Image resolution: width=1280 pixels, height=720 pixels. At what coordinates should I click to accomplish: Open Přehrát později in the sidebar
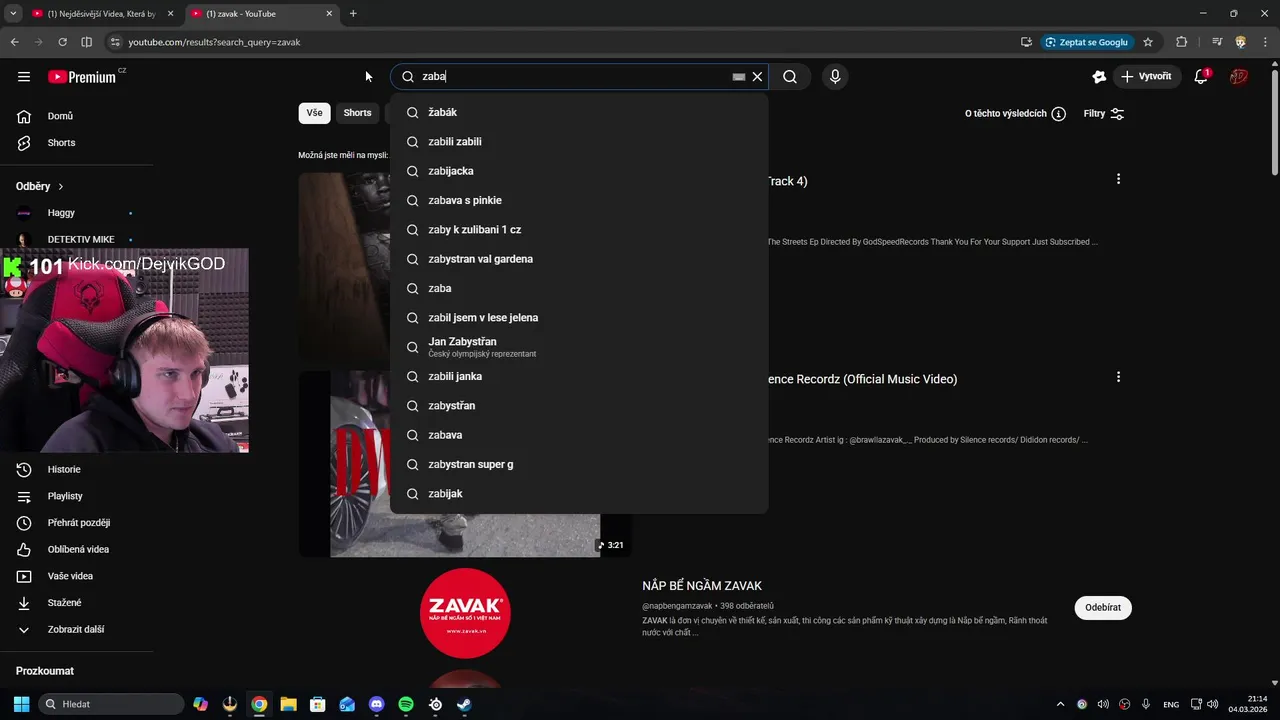(x=77, y=523)
